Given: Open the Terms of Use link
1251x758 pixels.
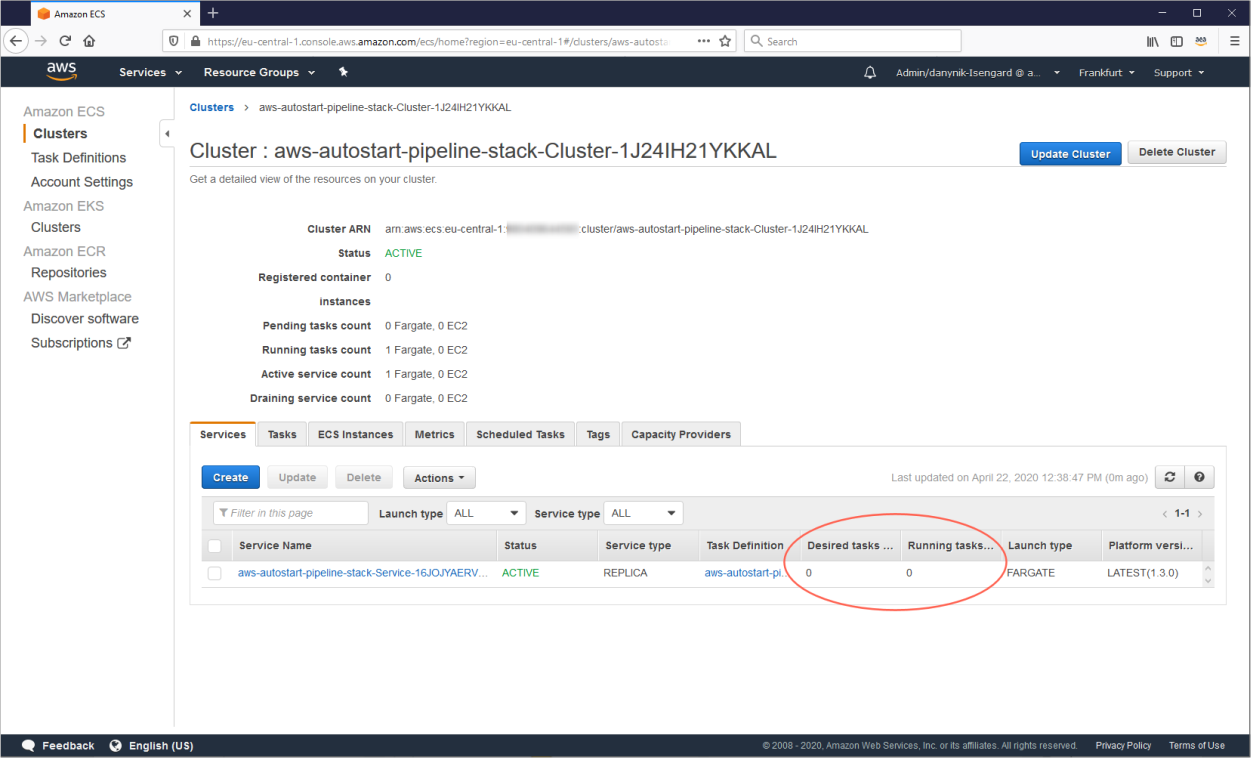Looking at the screenshot, I should tap(1196, 745).
